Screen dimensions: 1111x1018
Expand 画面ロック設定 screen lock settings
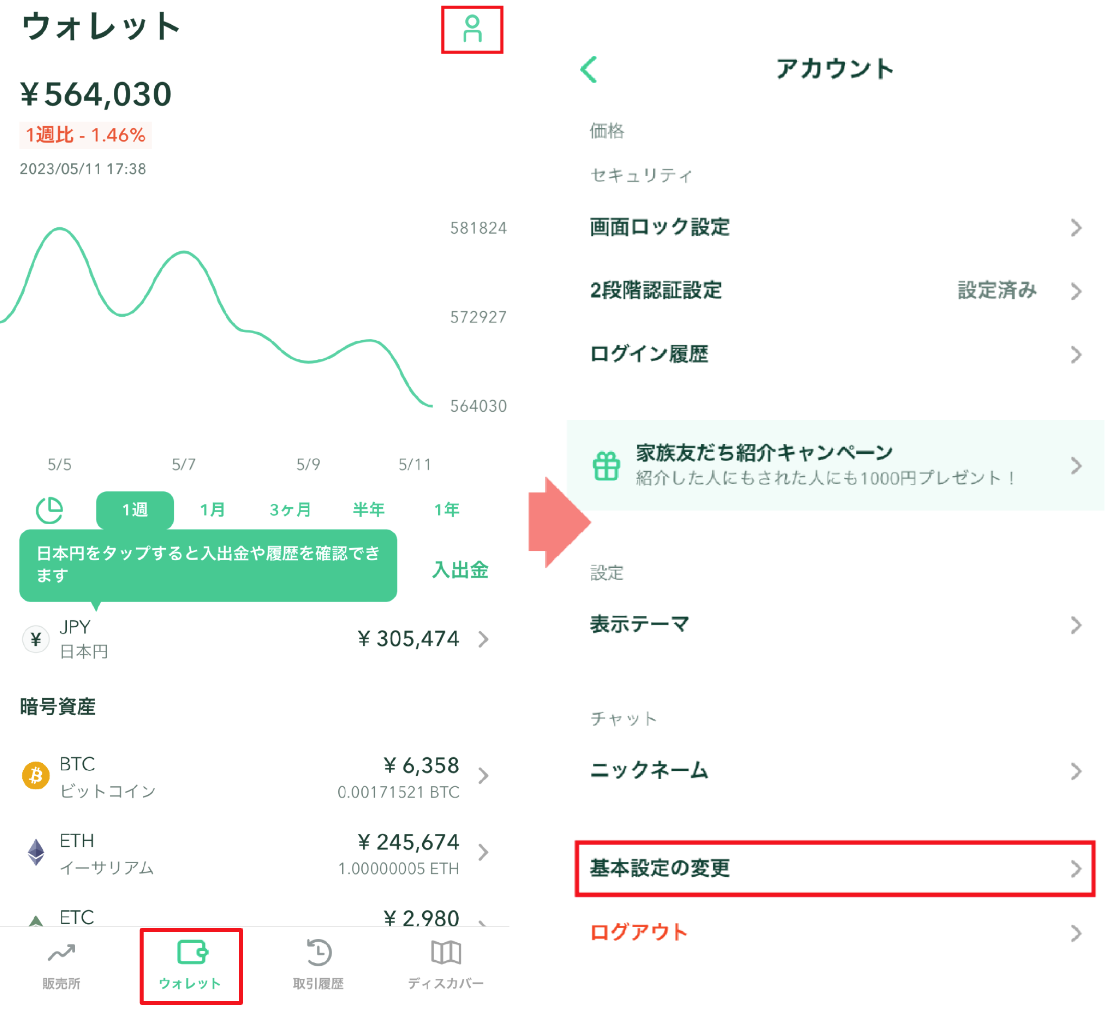point(835,228)
